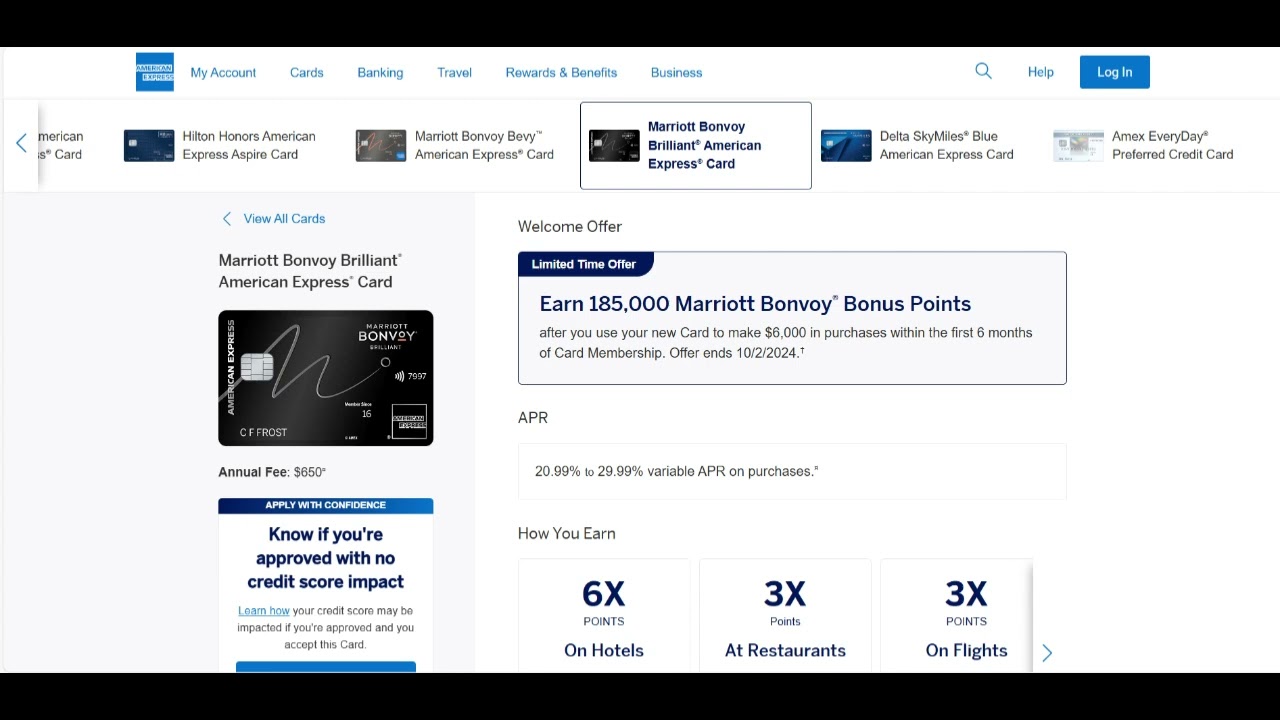Click the back chevron before View All Cards
Screen dimensions: 1280x720
coord(227,218)
